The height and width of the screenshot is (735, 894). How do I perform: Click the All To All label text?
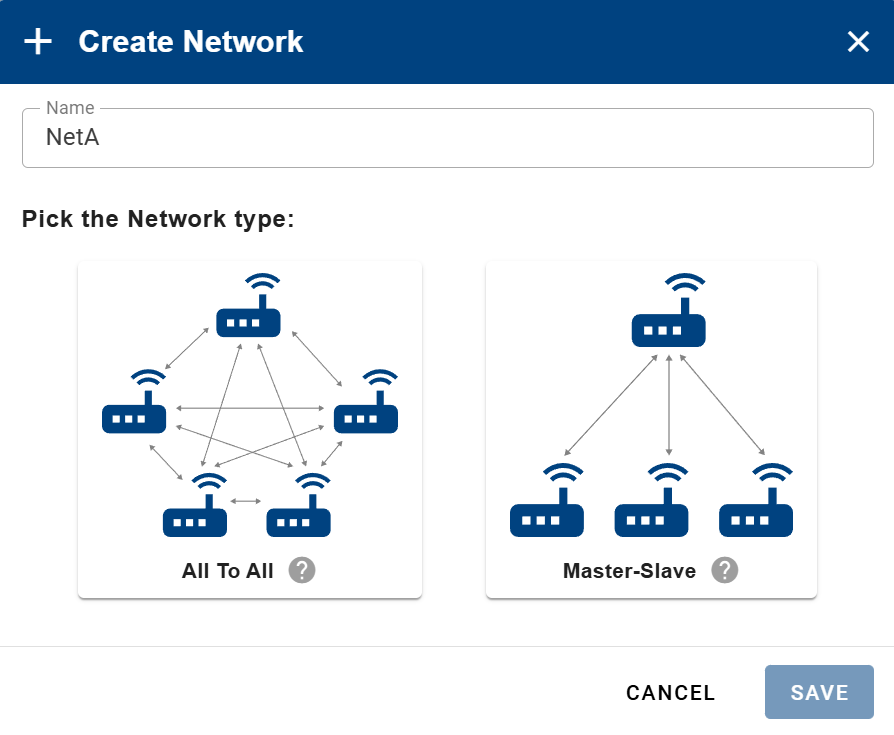point(227,571)
